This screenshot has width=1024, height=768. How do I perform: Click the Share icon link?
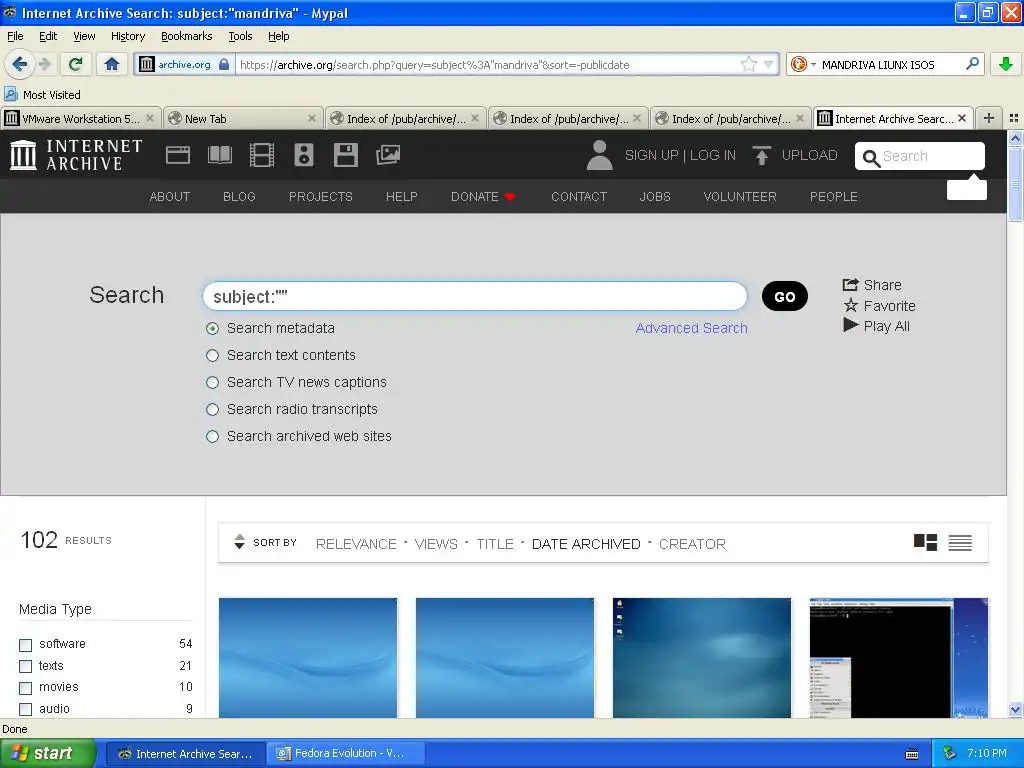click(x=850, y=285)
